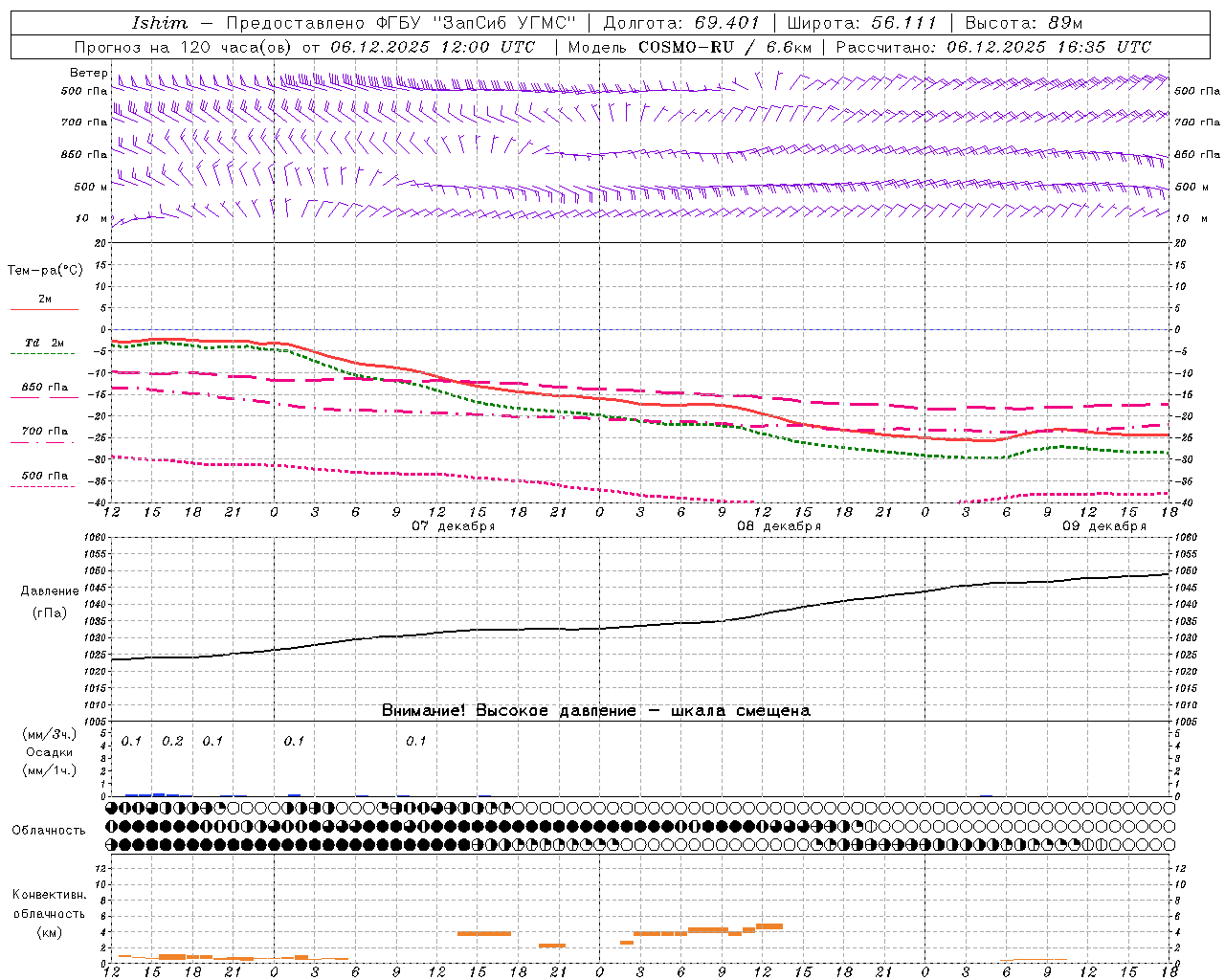Click the "500 гПа" temperature legend entry
Image resolution: width=1225 pixels, height=980 pixels.
pos(45,476)
